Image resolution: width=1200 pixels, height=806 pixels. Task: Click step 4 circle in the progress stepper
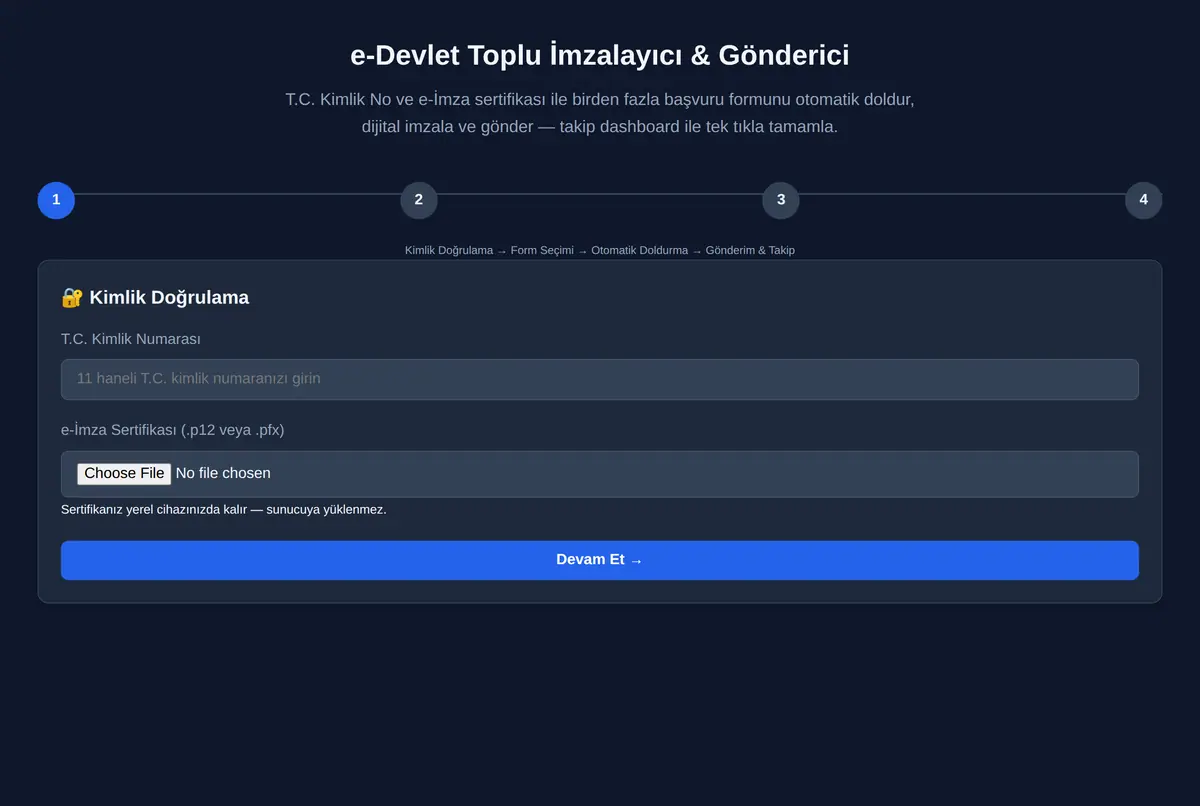(1143, 200)
